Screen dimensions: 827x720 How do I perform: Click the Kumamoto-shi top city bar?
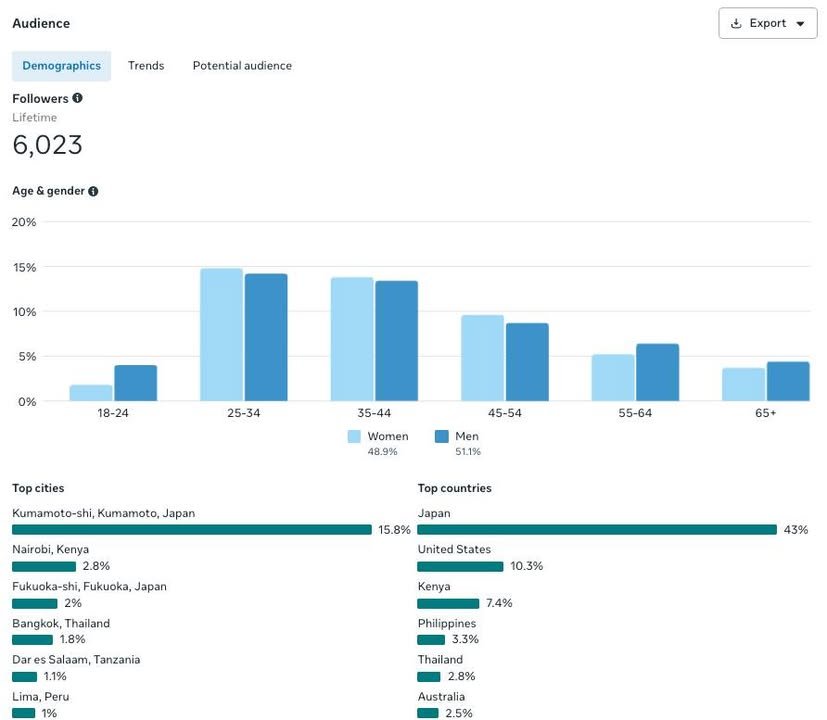point(192,530)
